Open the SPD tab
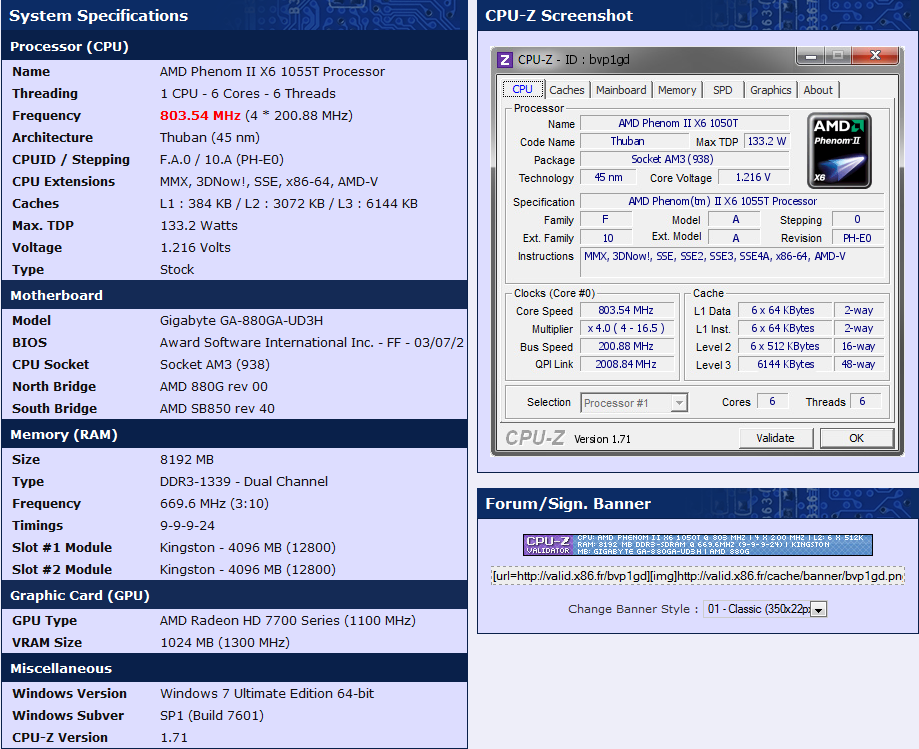The height and width of the screenshot is (749, 919). [x=722, y=90]
